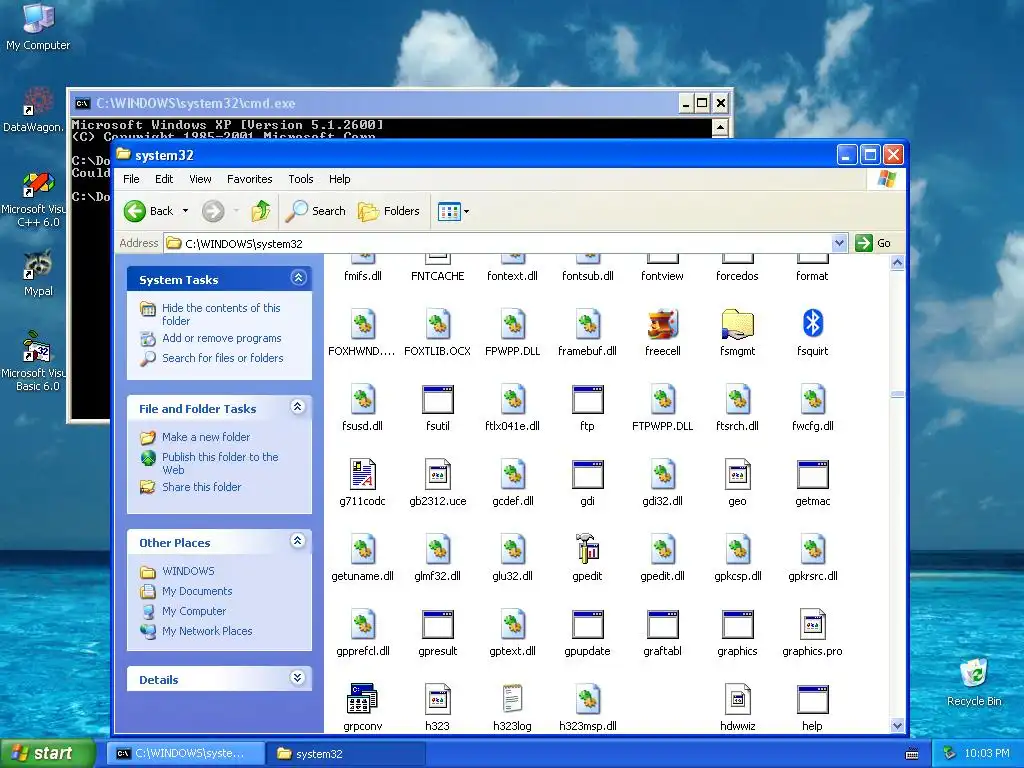
Task: Click the file list scroll down arrow
Action: pyautogui.click(x=897, y=725)
